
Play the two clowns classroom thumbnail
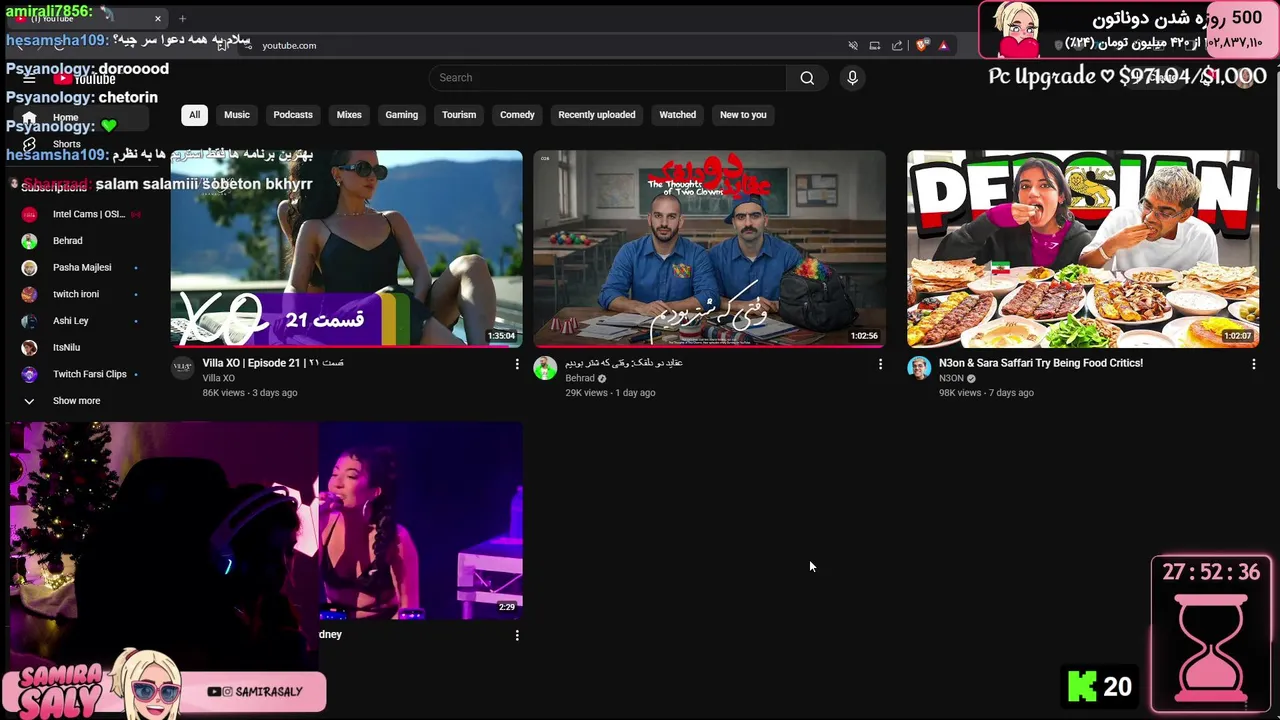click(x=709, y=248)
